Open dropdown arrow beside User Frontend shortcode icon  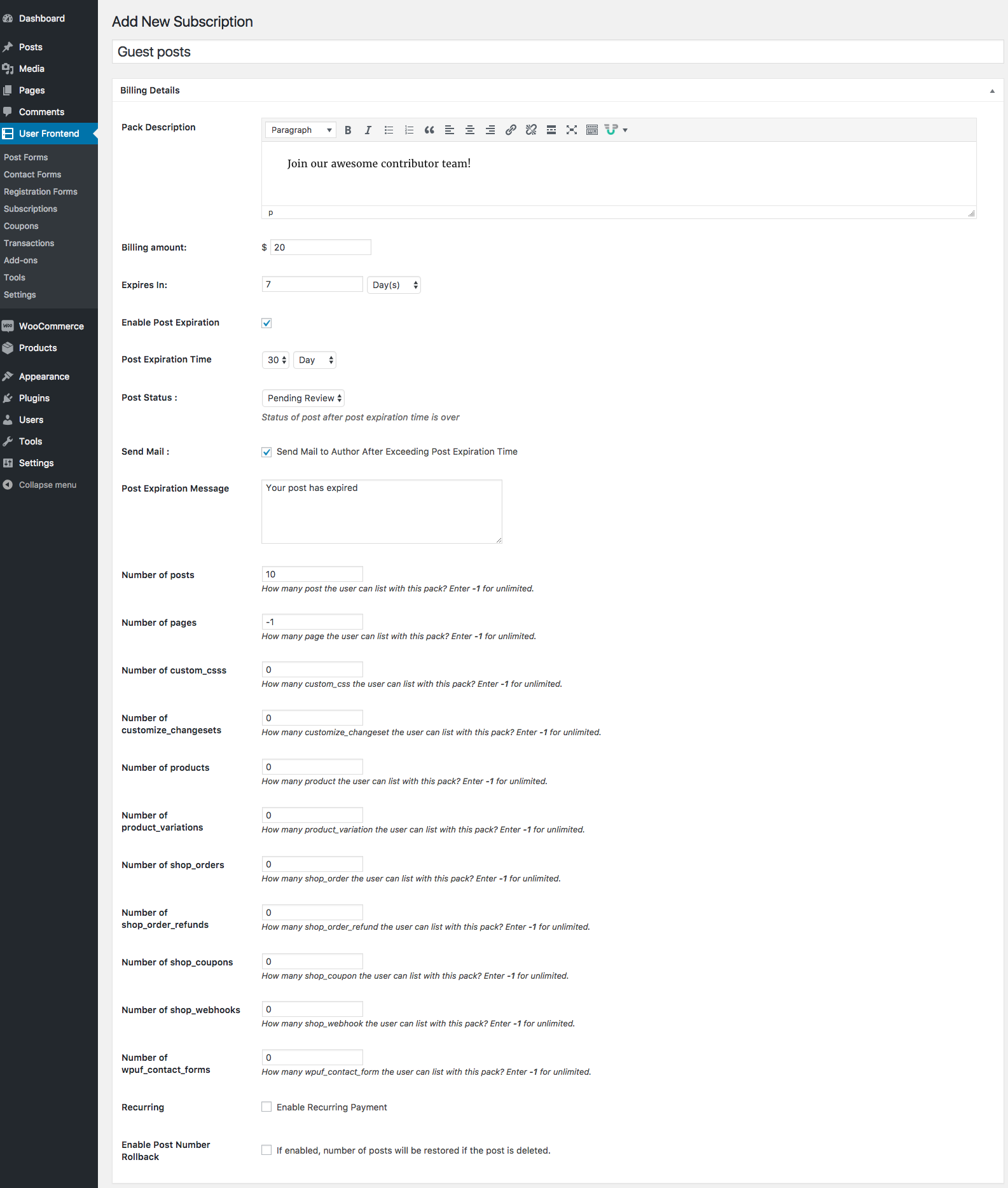pyautogui.click(x=625, y=130)
